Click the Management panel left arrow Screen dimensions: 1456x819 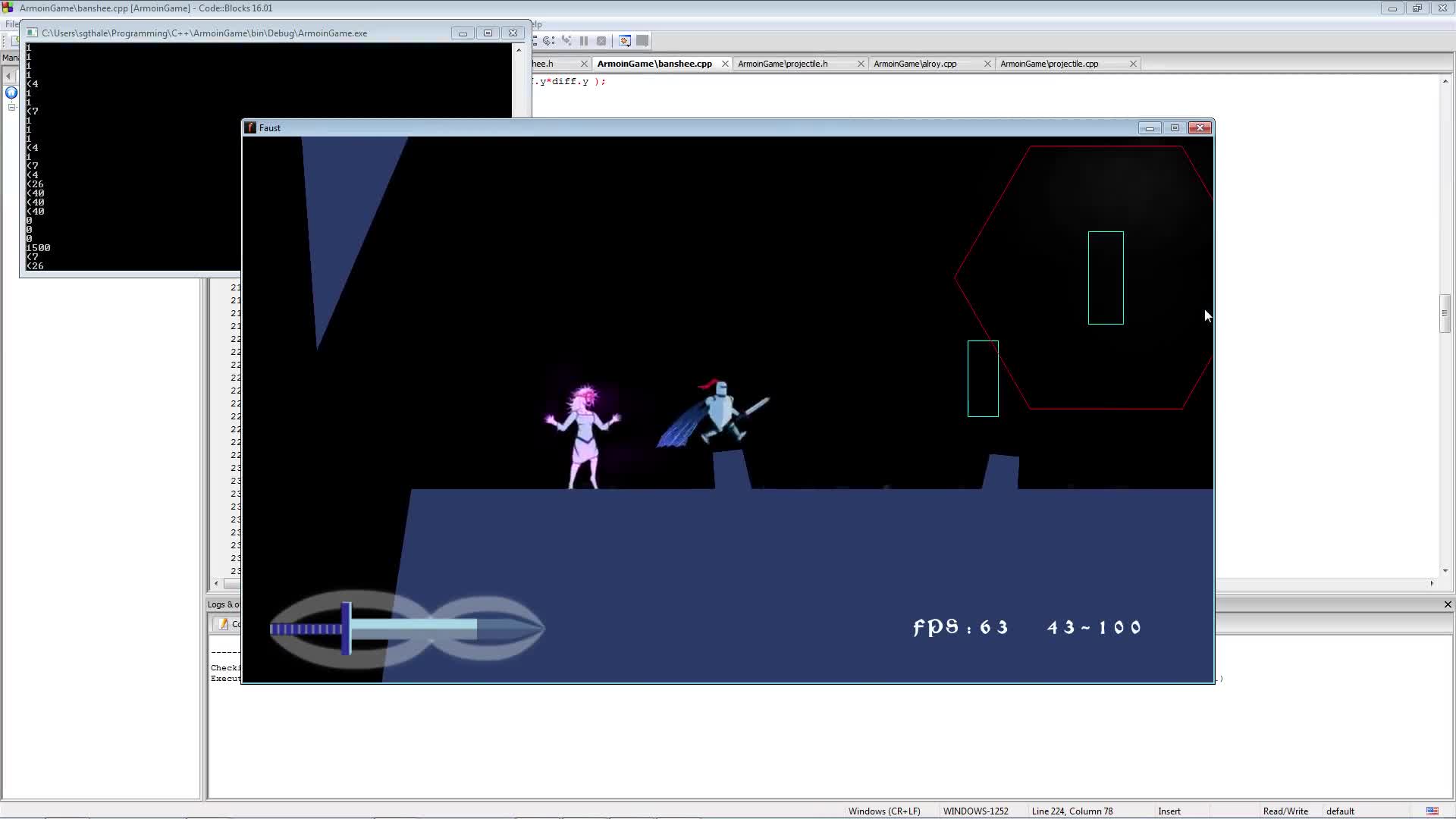pos(9,76)
